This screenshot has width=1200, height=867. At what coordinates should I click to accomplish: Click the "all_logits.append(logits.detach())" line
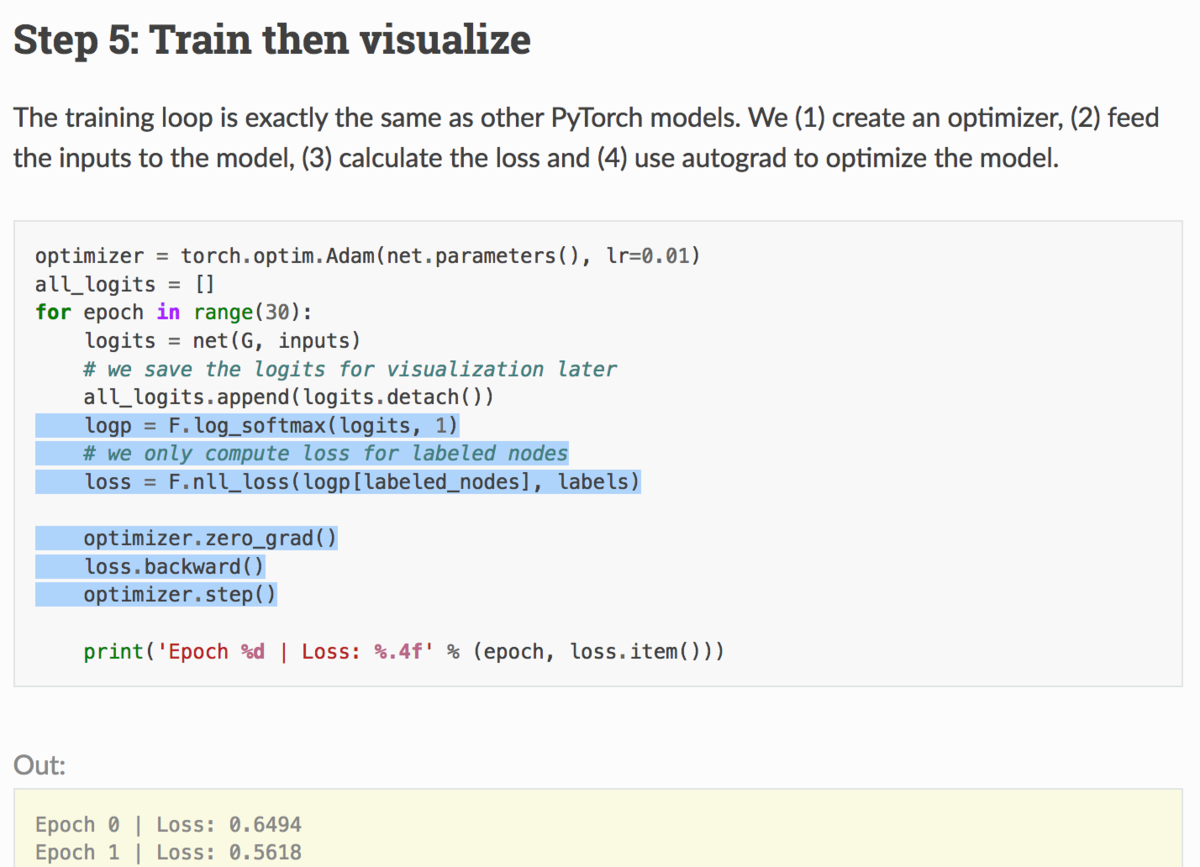click(289, 397)
